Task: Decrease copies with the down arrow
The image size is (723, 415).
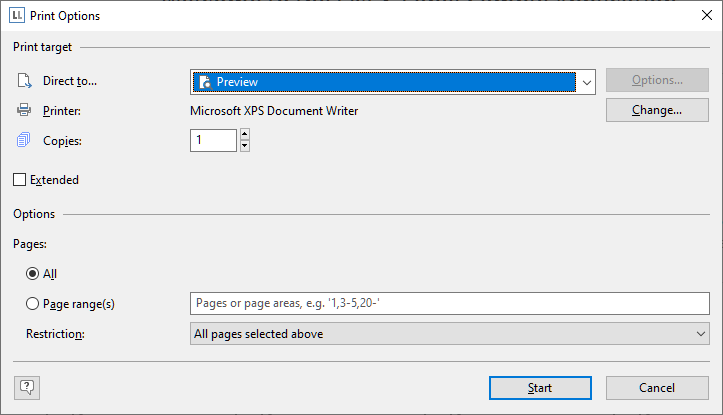Action: point(245,146)
